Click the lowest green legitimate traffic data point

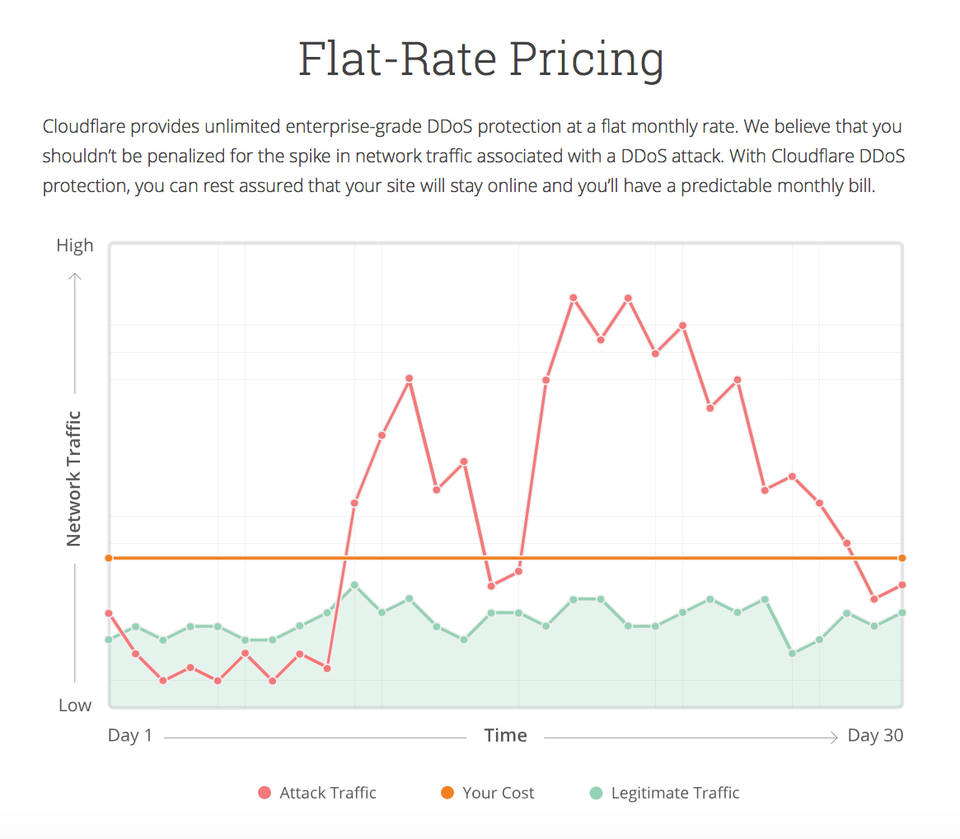792,653
